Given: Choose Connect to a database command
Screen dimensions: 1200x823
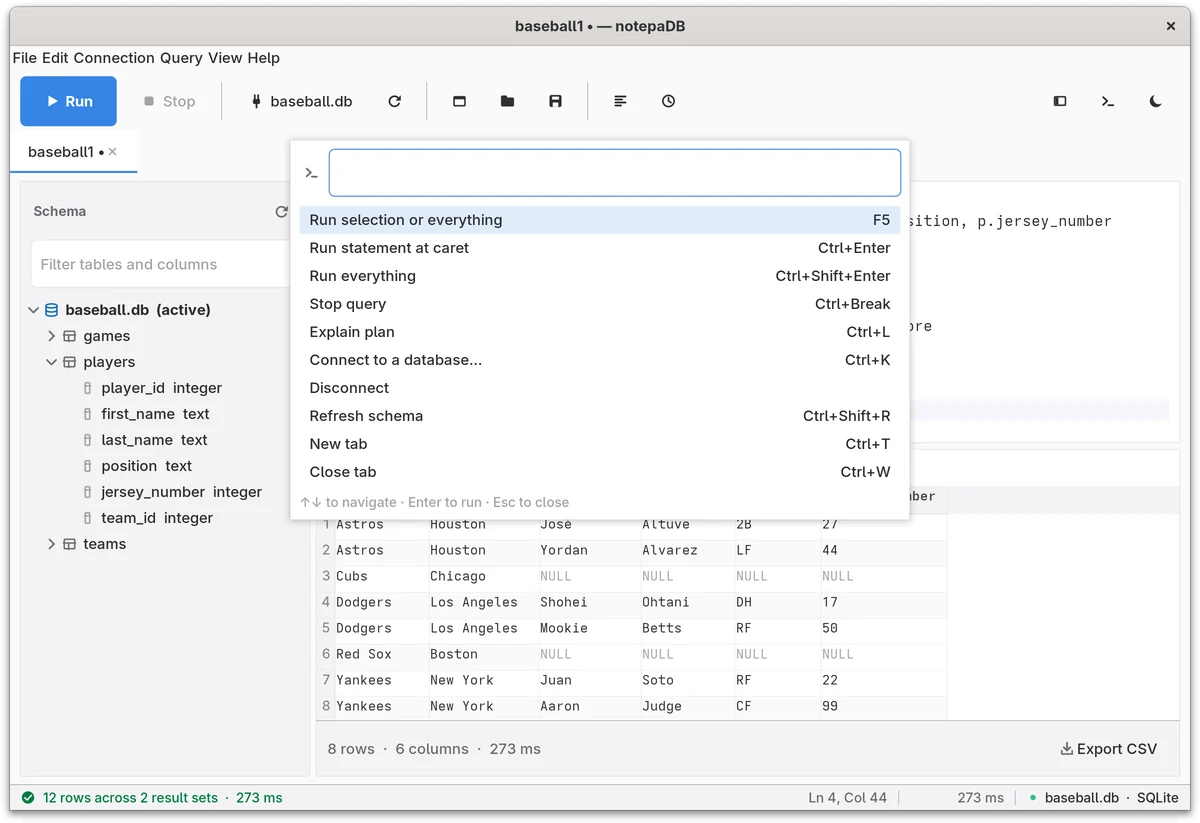Looking at the screenshot, I should tap(600, 360).
